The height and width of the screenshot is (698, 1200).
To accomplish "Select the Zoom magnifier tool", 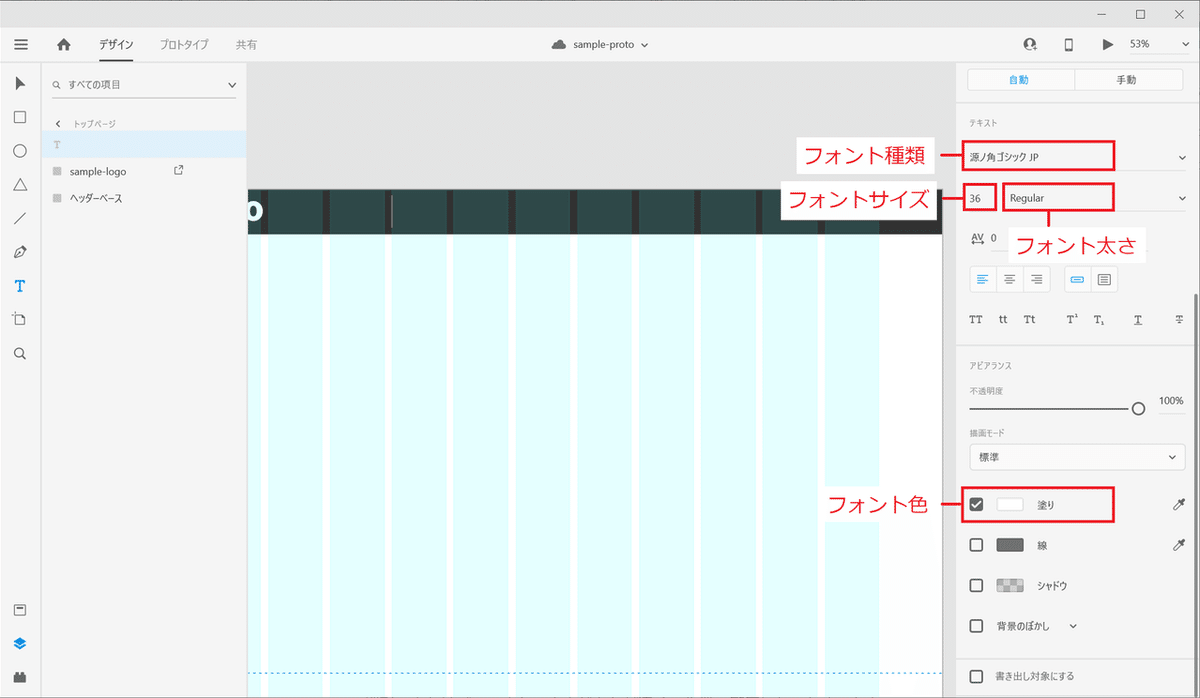I will [20, 354].
